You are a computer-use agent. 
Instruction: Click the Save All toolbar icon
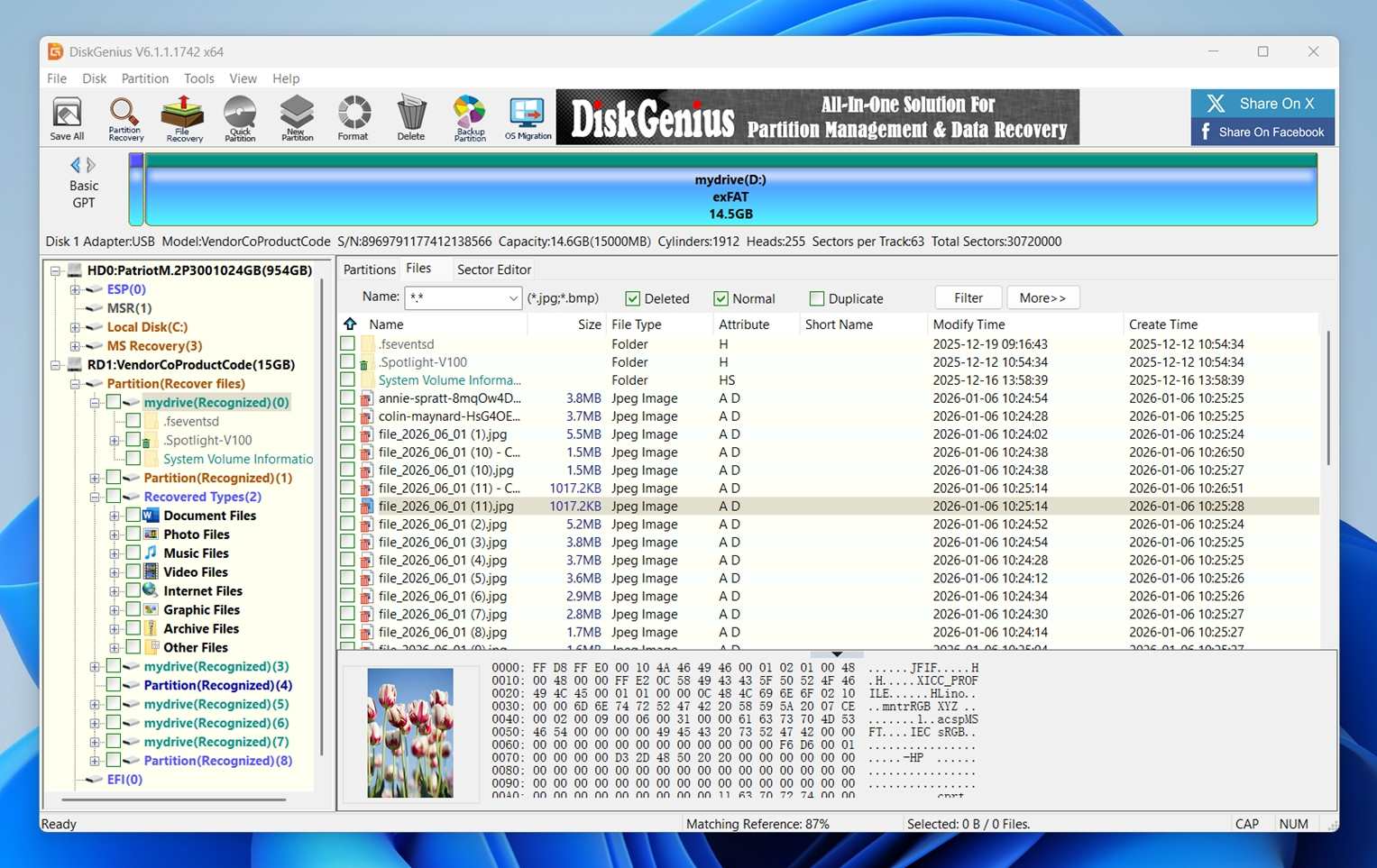[x=67, y=119]
